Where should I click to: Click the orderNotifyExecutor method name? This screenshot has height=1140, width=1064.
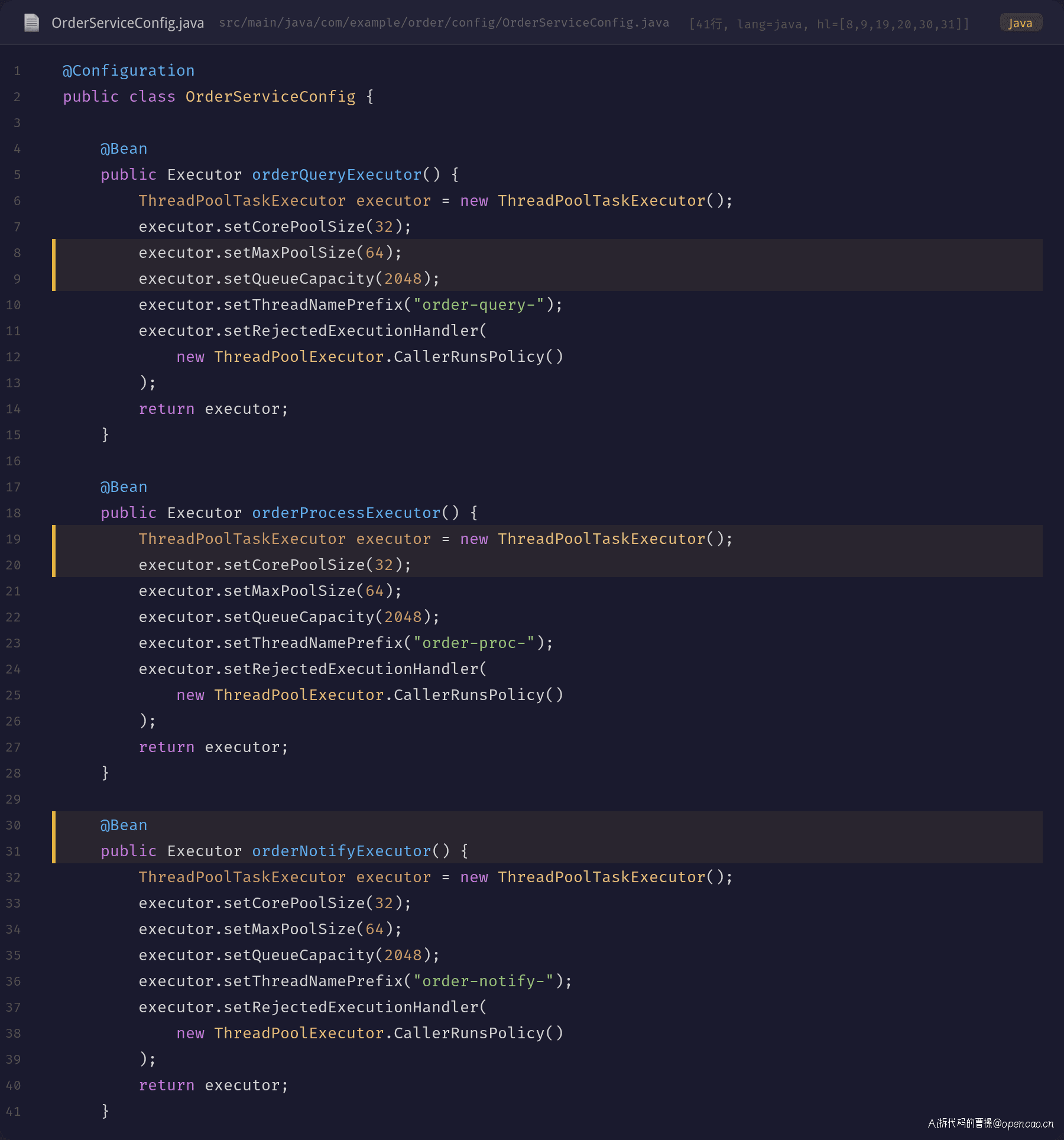tap(342, 851)
